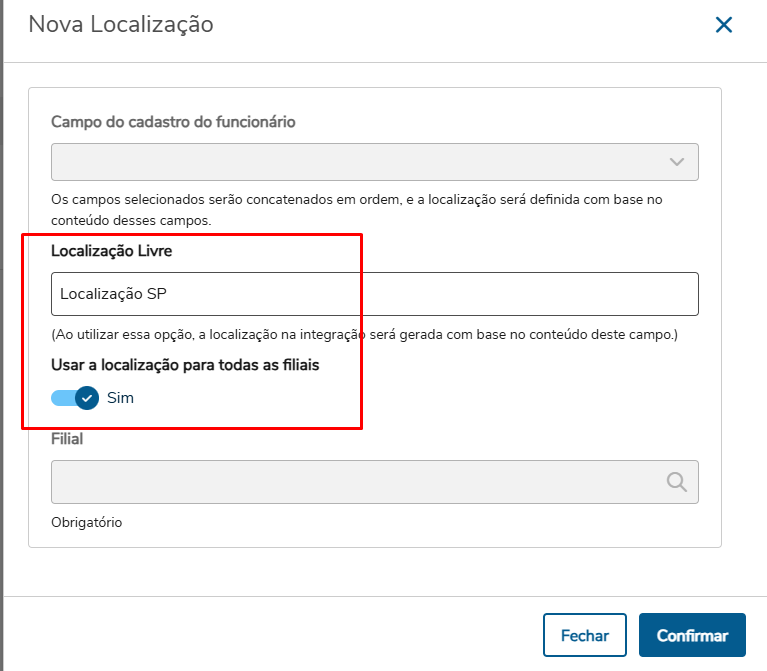
Task: Click the checkmark knob on the switch
Action: click(87, 397)
